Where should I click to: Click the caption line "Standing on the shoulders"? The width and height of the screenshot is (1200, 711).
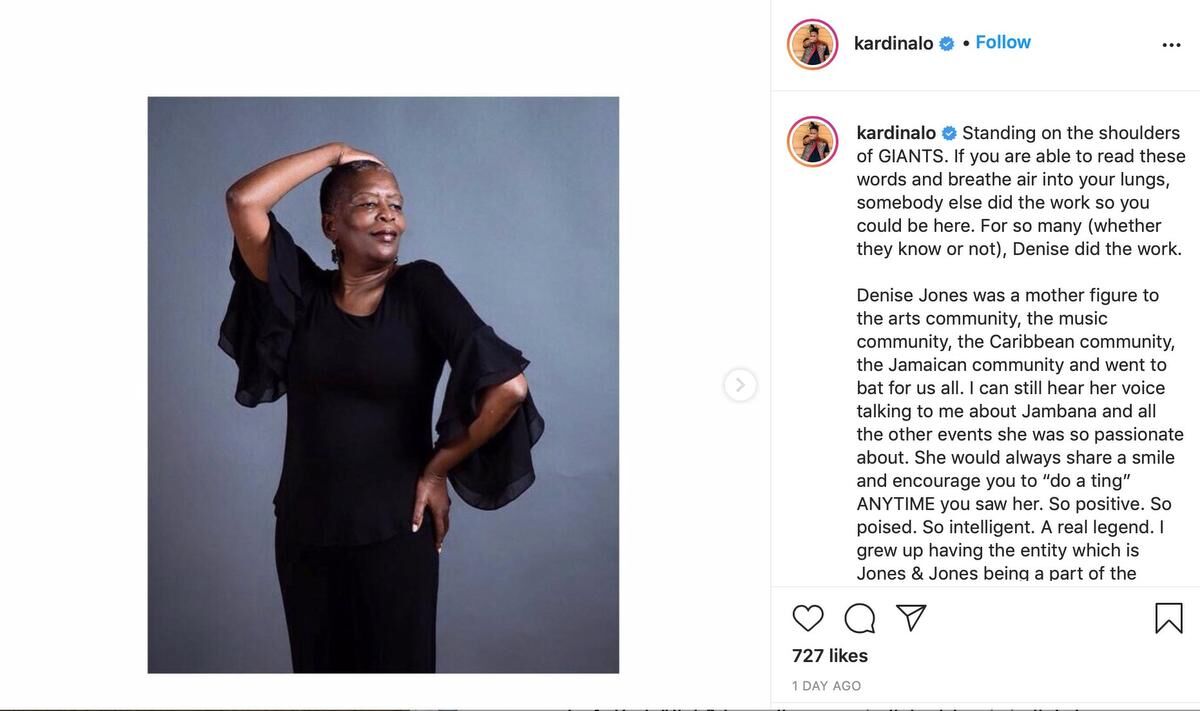[x=1070, y=133]
